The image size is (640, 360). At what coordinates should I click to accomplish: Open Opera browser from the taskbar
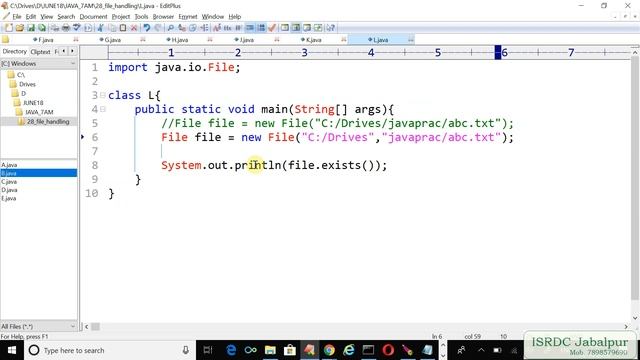tap(388, 350)
